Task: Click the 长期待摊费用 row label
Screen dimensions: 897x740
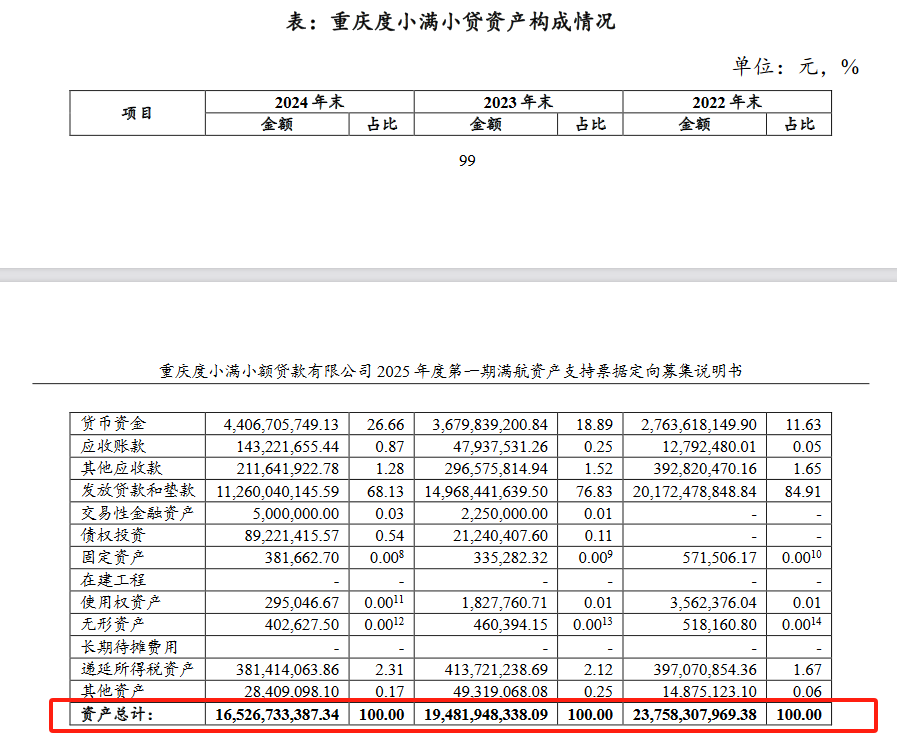Action: click(129, 647)
